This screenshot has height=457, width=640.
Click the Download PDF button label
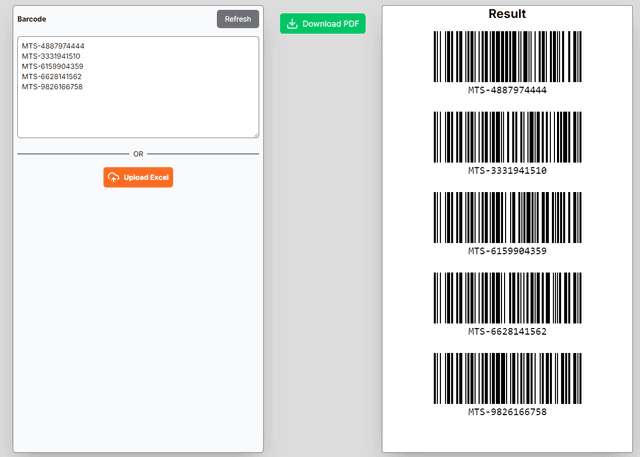[x=331, y=24]
